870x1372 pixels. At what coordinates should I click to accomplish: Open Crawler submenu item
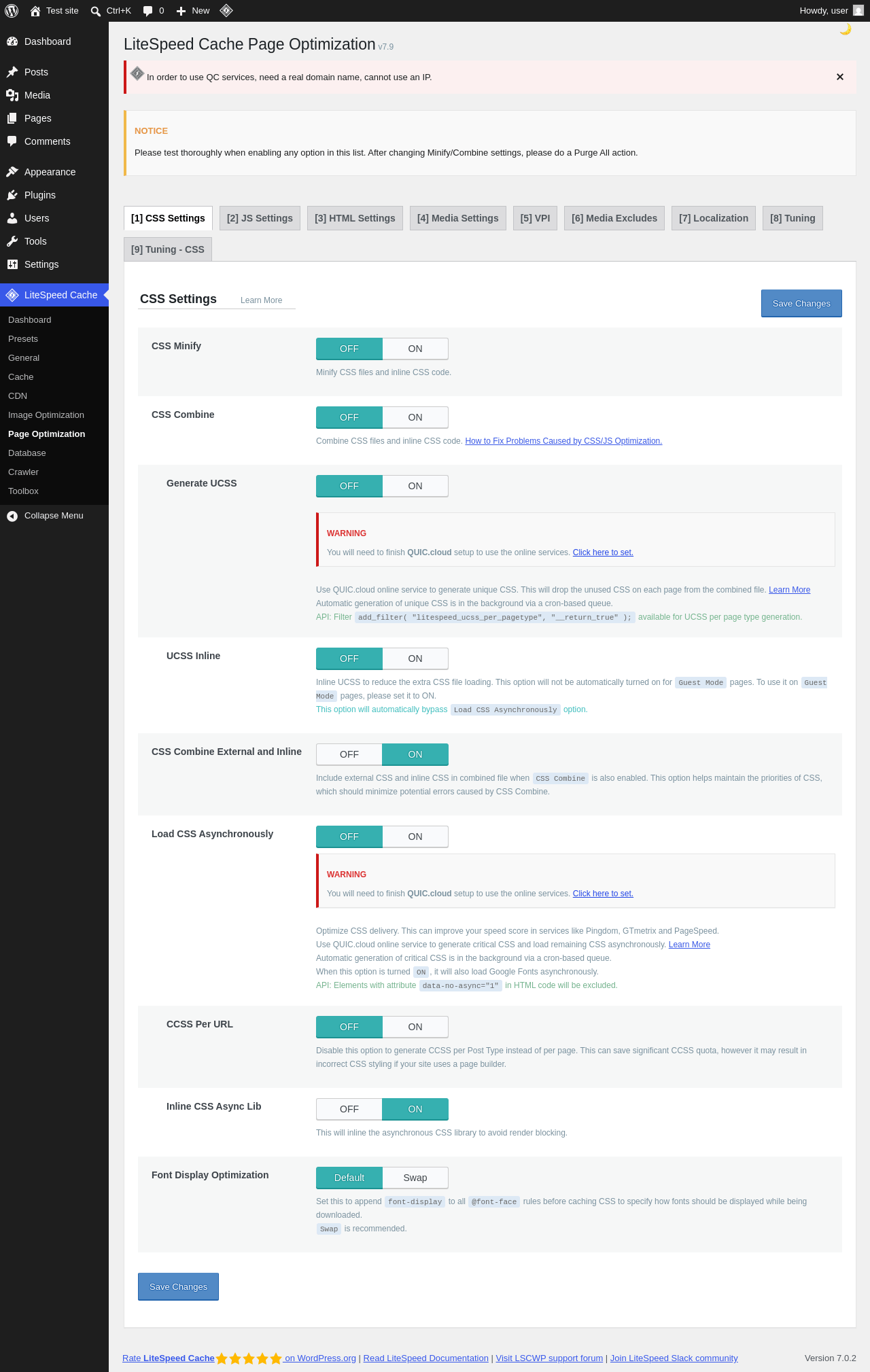(54, 472)
